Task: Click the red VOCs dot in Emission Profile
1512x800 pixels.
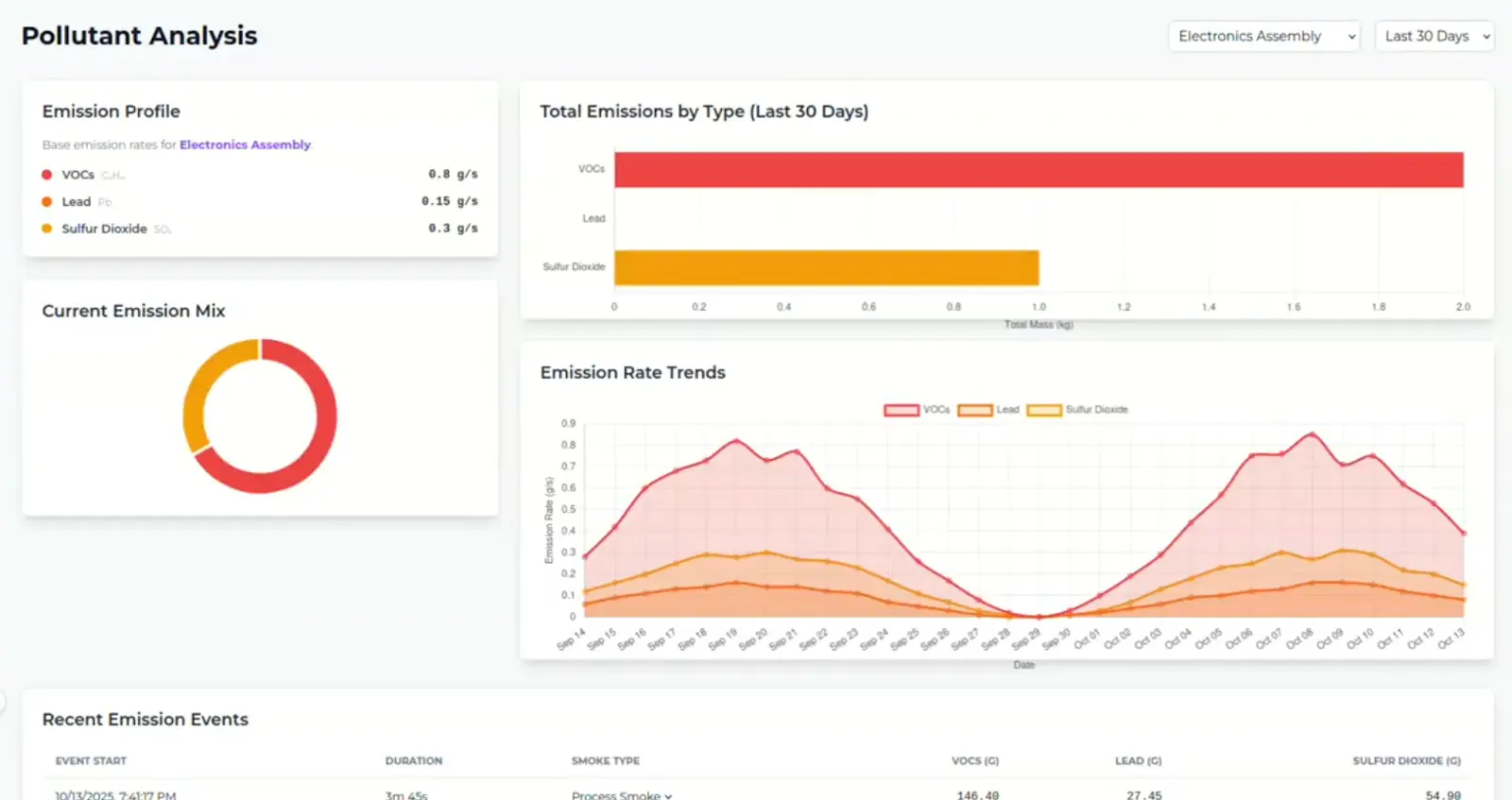Action: pos(46,175)
